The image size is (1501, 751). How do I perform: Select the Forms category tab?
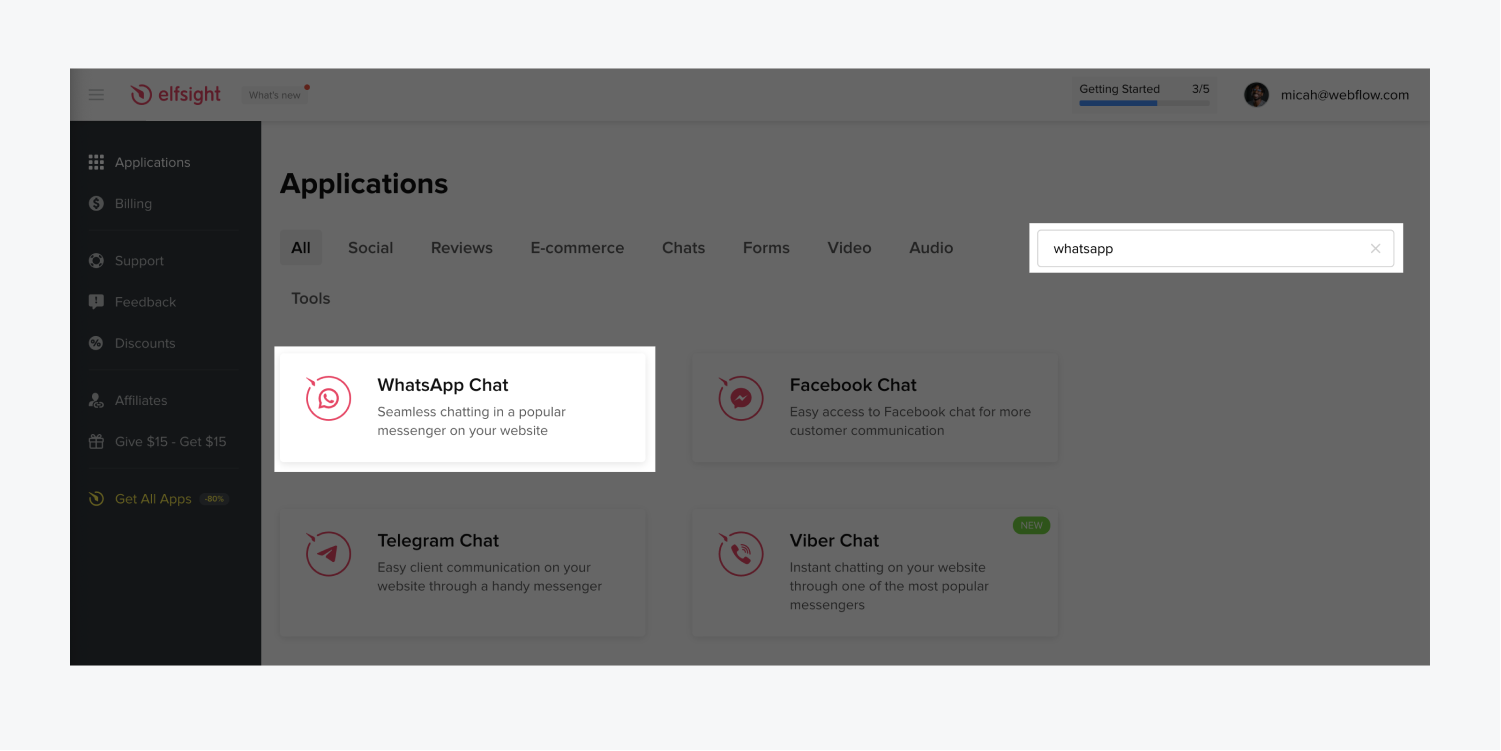(766, 248)
